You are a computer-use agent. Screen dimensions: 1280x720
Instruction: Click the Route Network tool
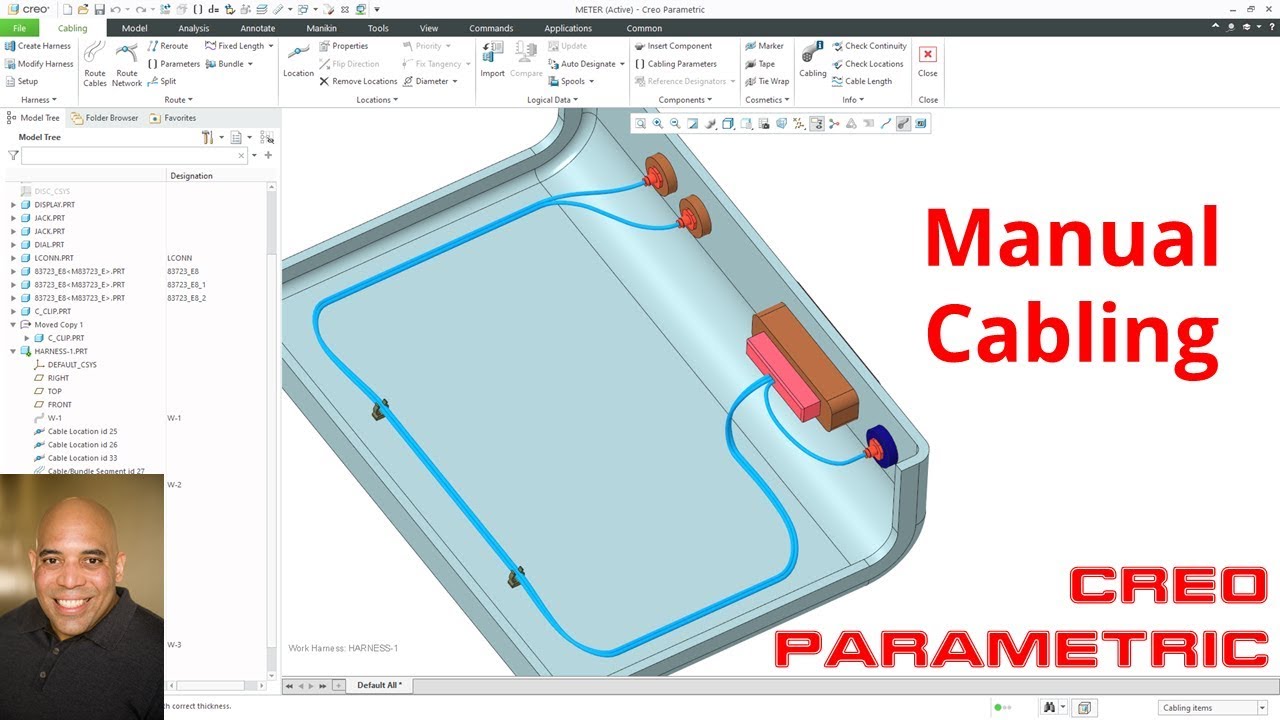point(127,64)
